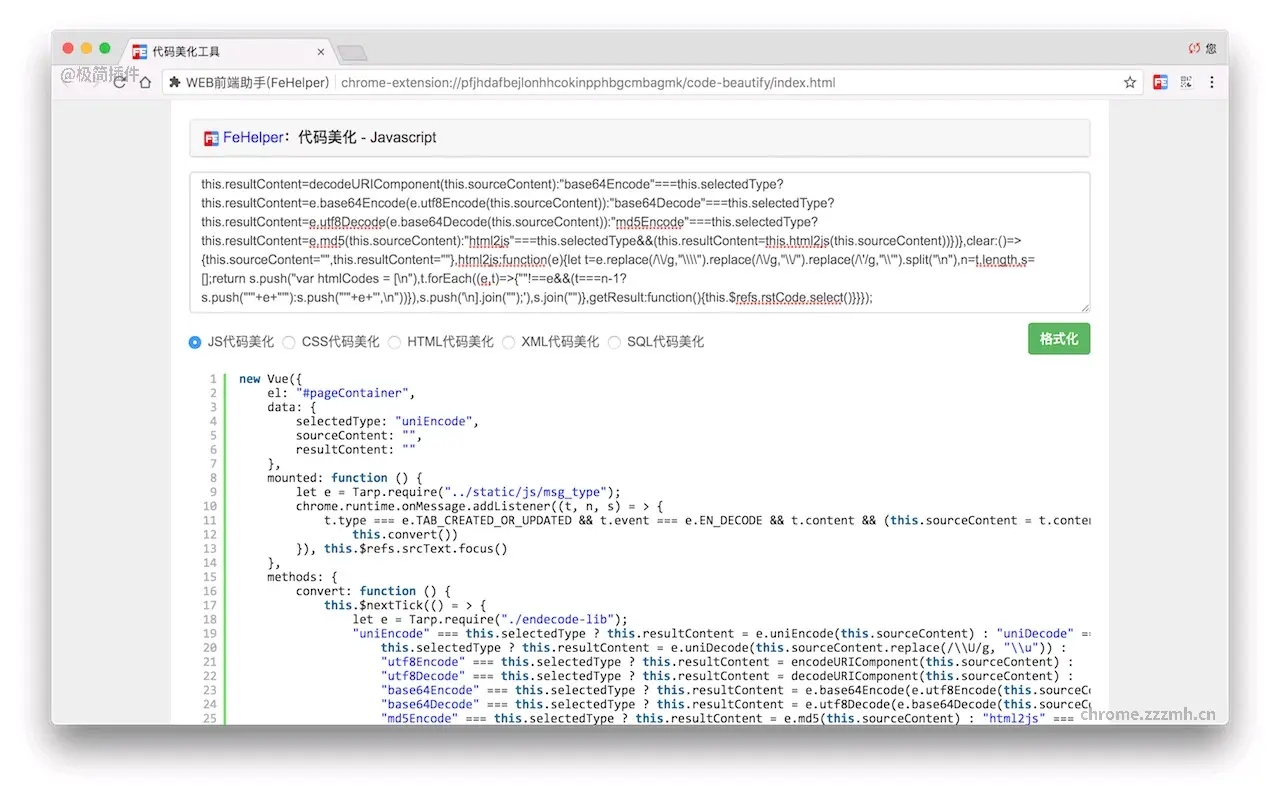Click the 'this.$nextTick(() = > {' code line
The image size is (1280, 800).
coord(405,605)
